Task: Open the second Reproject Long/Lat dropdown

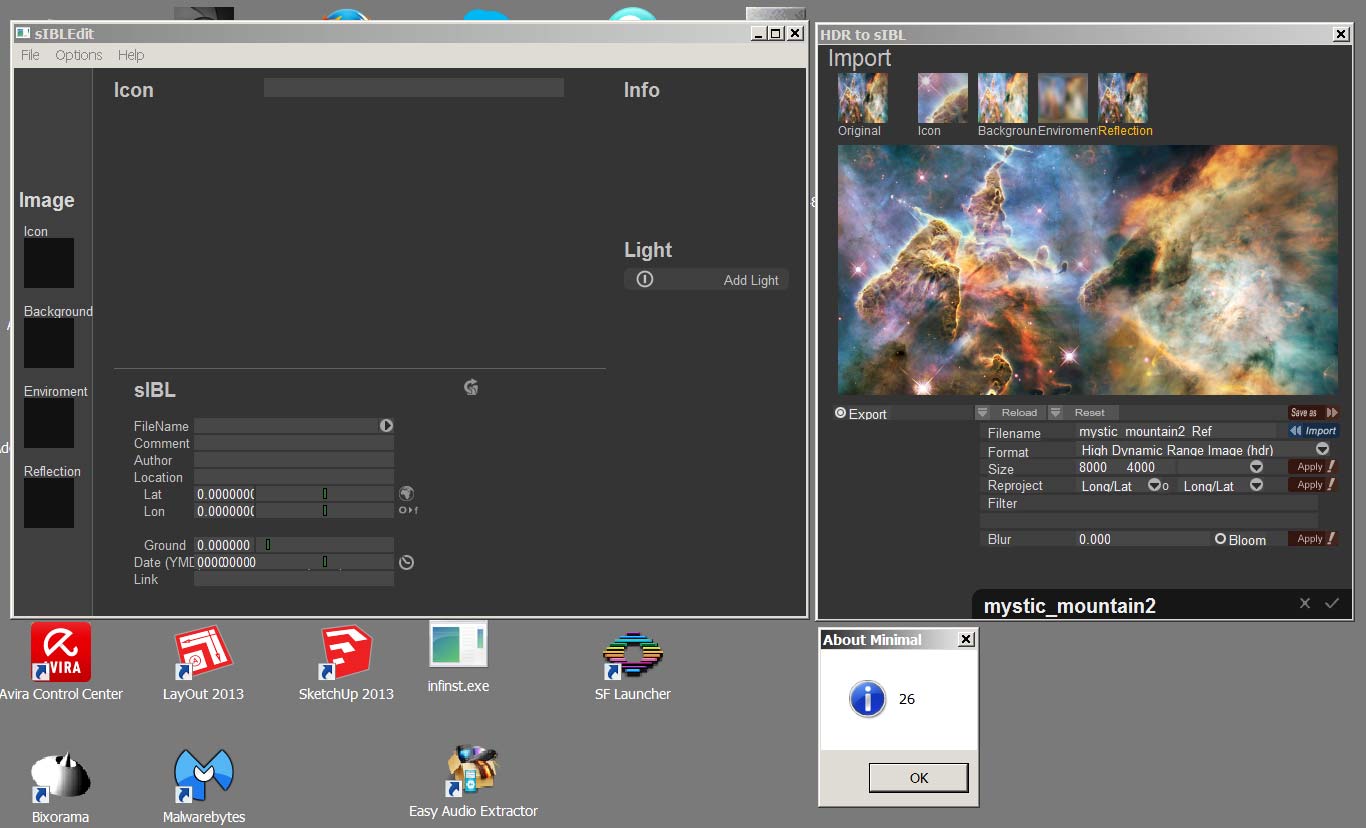Action: coord(1256,485)
